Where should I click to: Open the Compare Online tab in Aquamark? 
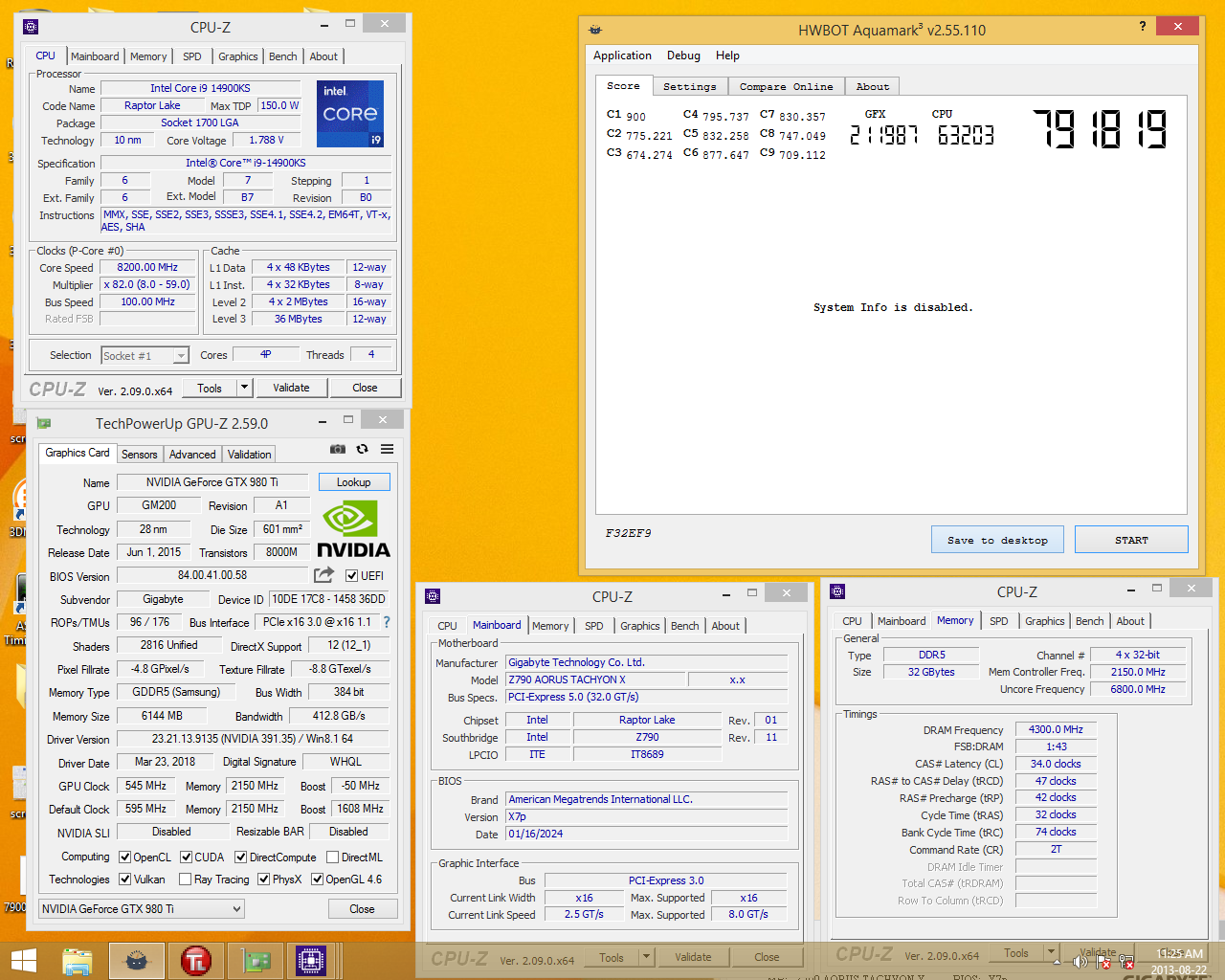[786, 87]
